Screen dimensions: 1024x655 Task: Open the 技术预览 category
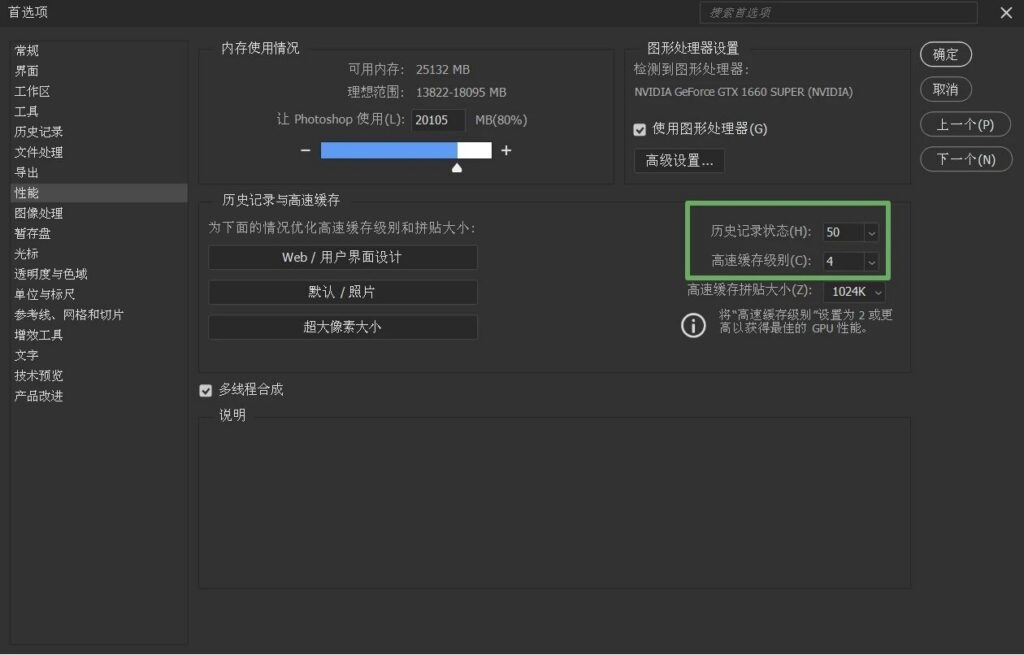click(x=39, y=375)
